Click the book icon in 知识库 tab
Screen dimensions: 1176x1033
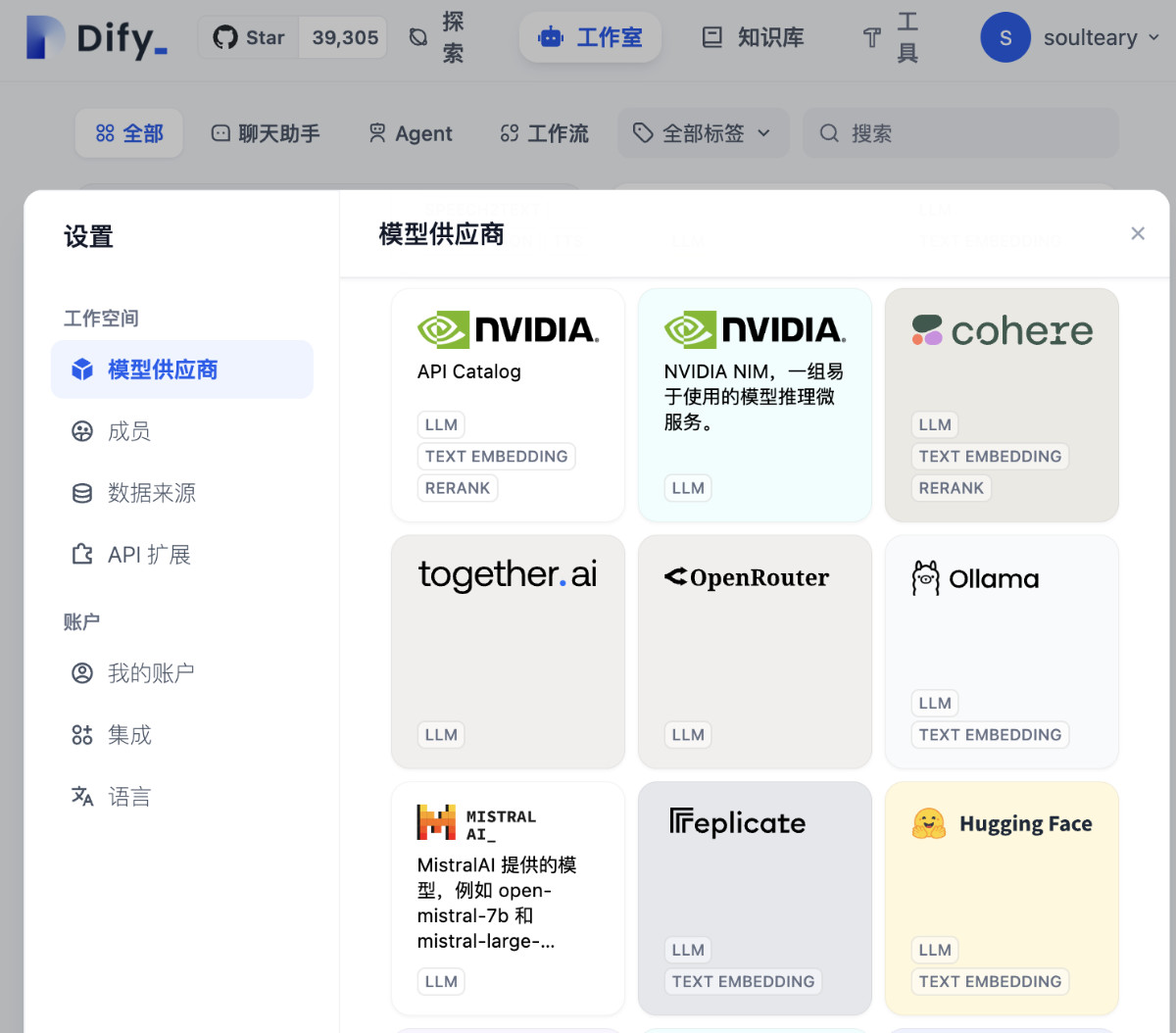pos(712,37)
